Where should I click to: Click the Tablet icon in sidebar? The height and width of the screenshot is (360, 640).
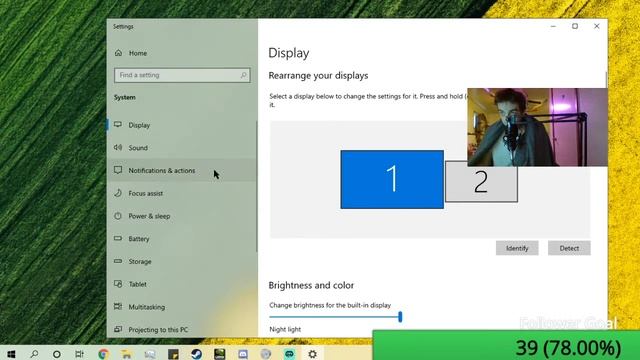click(118, 284)
